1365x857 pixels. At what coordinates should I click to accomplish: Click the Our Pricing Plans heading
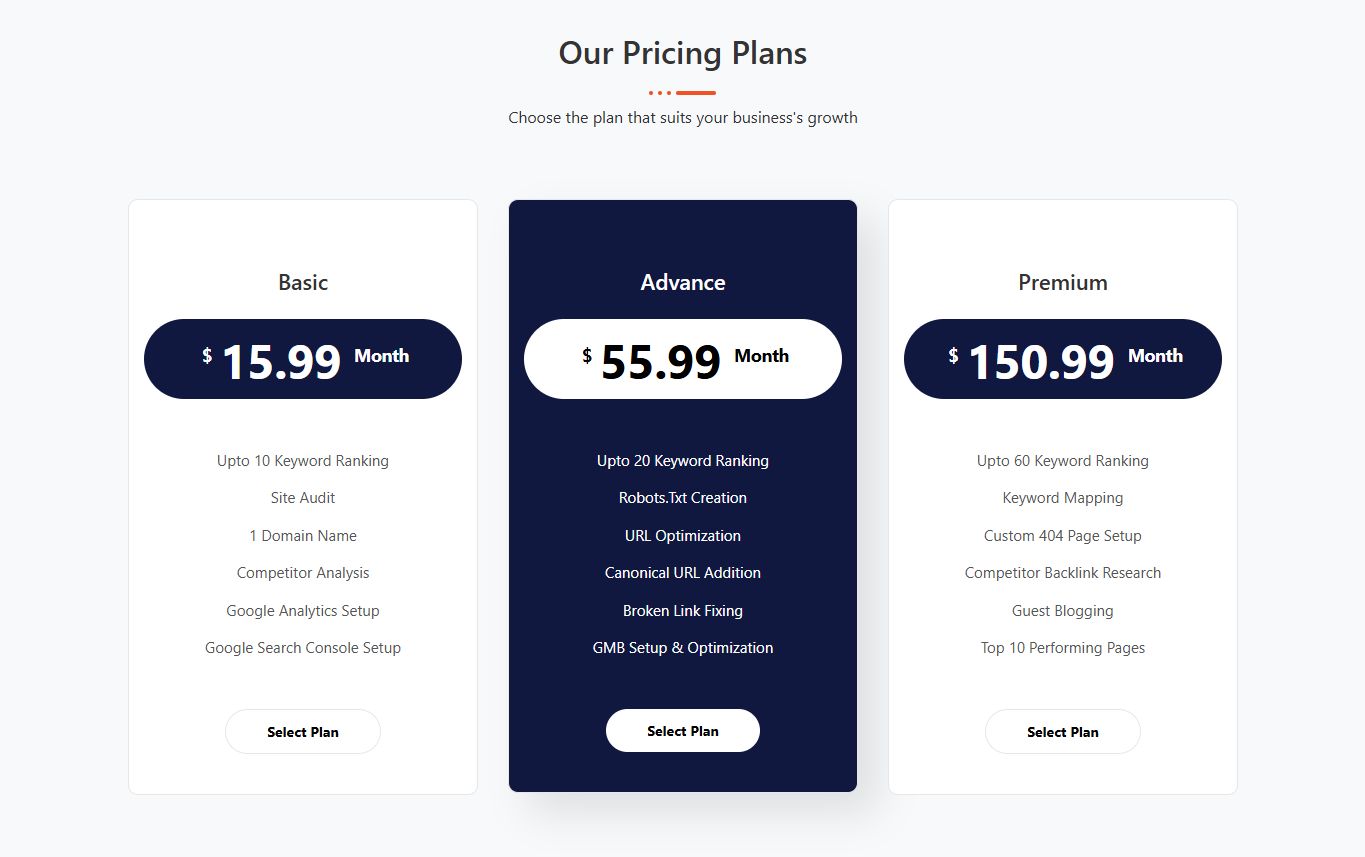pos(682,53)
